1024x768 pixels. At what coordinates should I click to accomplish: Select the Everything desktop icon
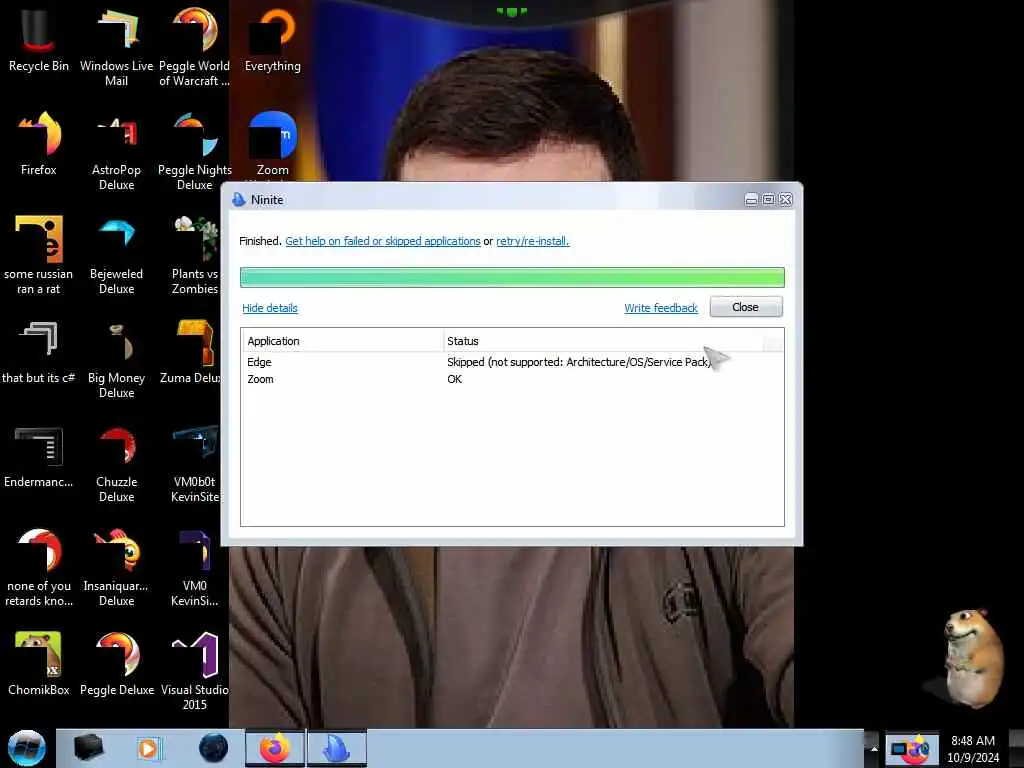pos(272,38)
